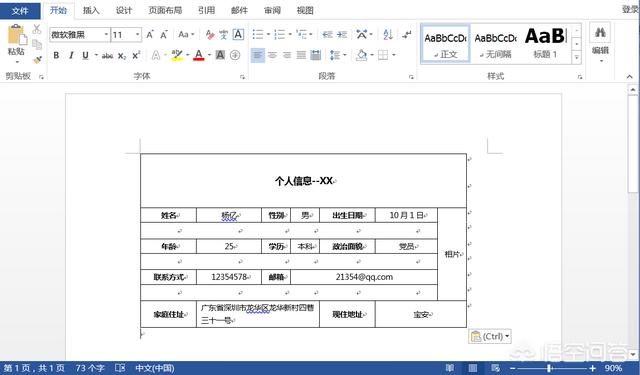Decrease paragraph indent

pos(327,35)
